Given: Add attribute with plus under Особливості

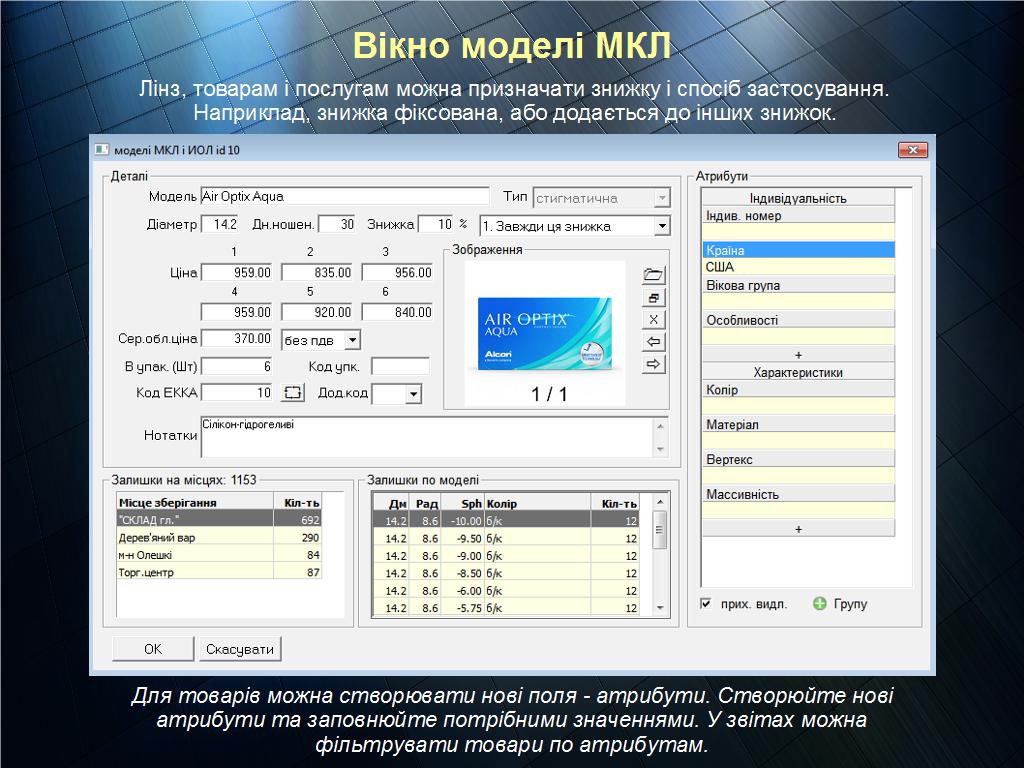Looking at the screenshot, I should [797, 355].
